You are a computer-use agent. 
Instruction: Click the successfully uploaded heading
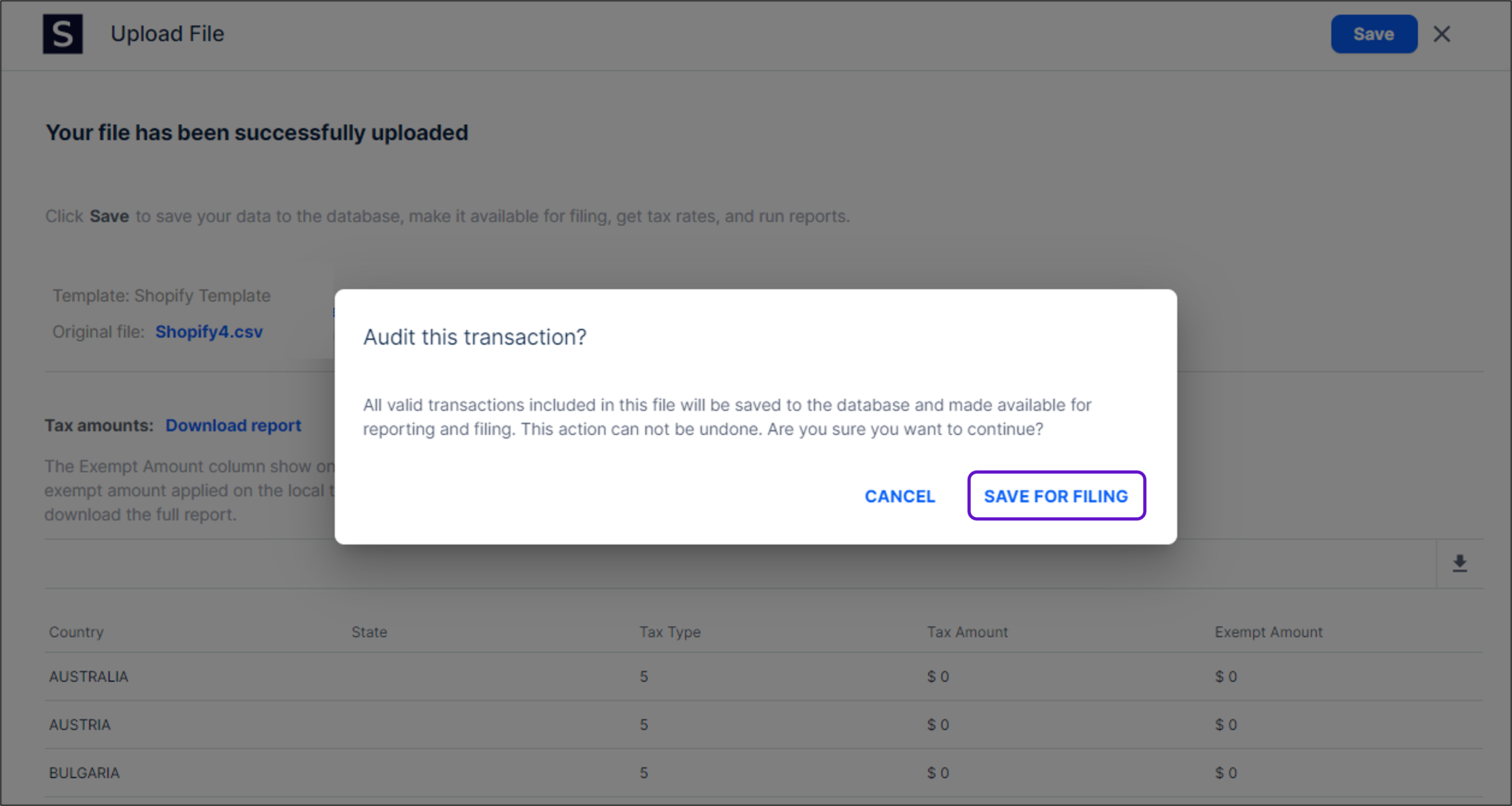pyautogui.click(x=257, y=133)
